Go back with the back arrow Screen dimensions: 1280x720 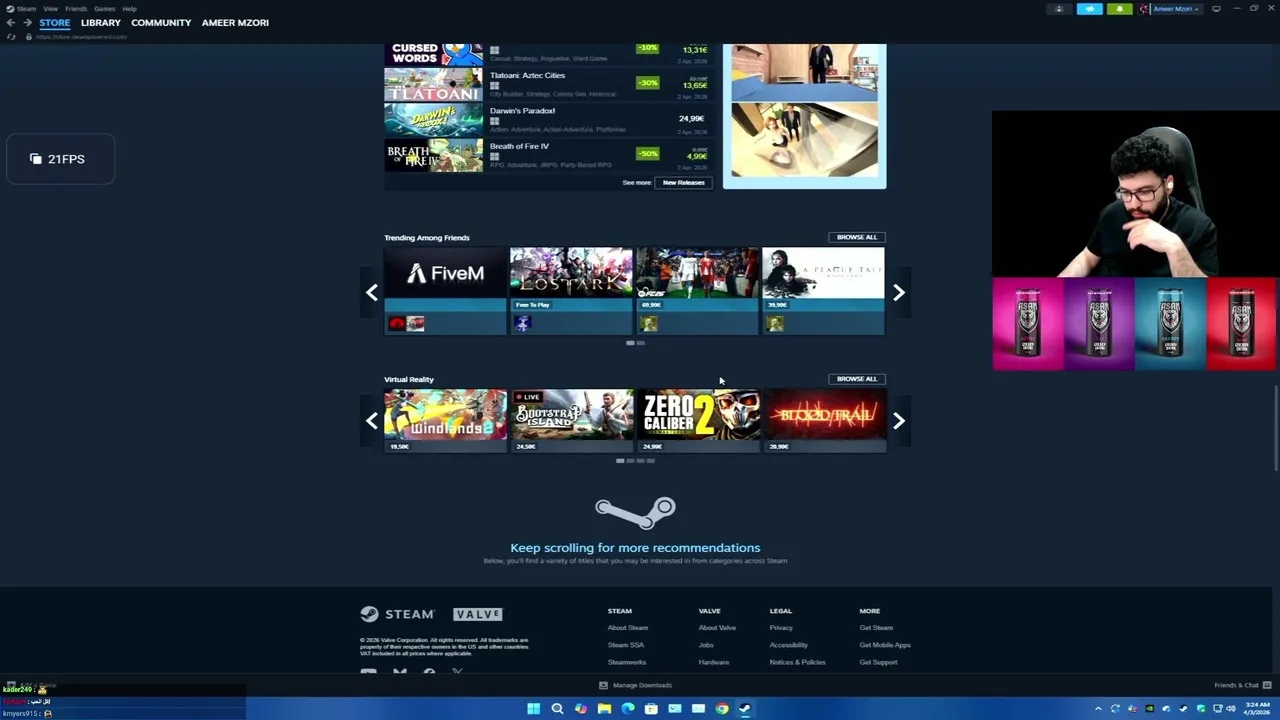(12, 22)
